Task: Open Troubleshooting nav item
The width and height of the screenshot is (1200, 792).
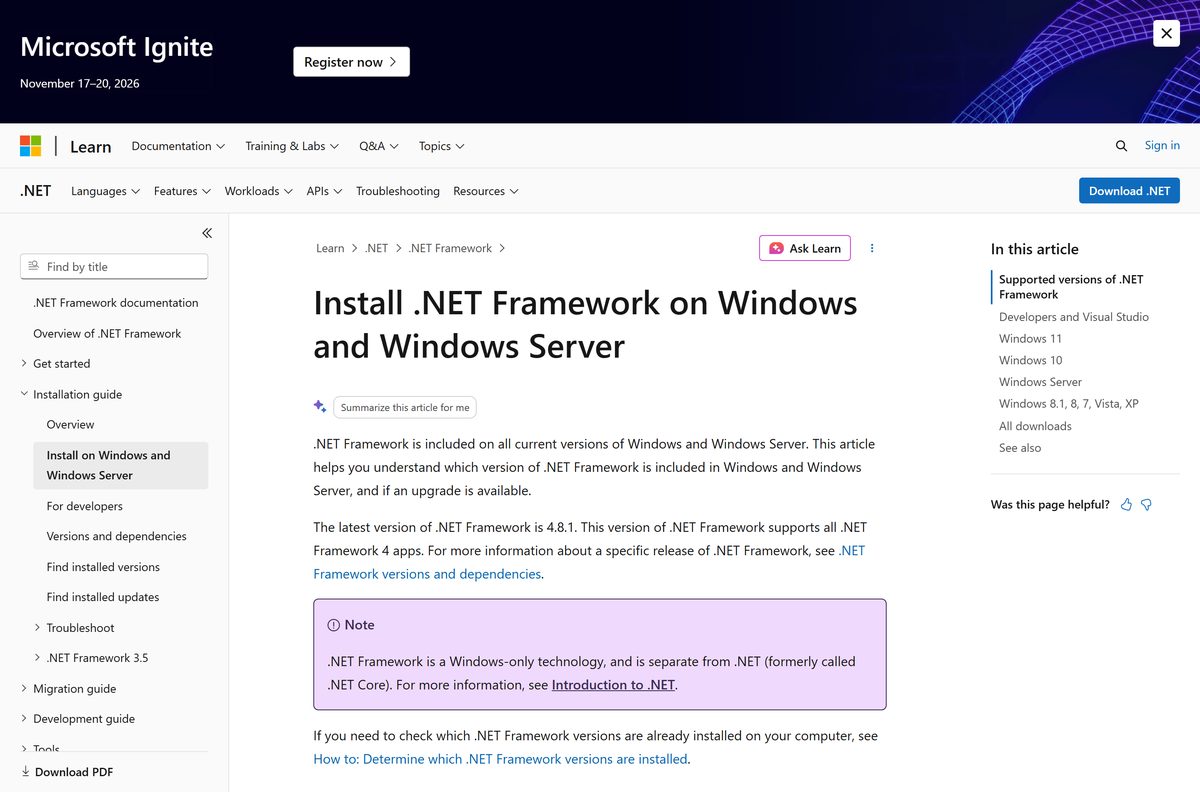Action: point(398,191)
